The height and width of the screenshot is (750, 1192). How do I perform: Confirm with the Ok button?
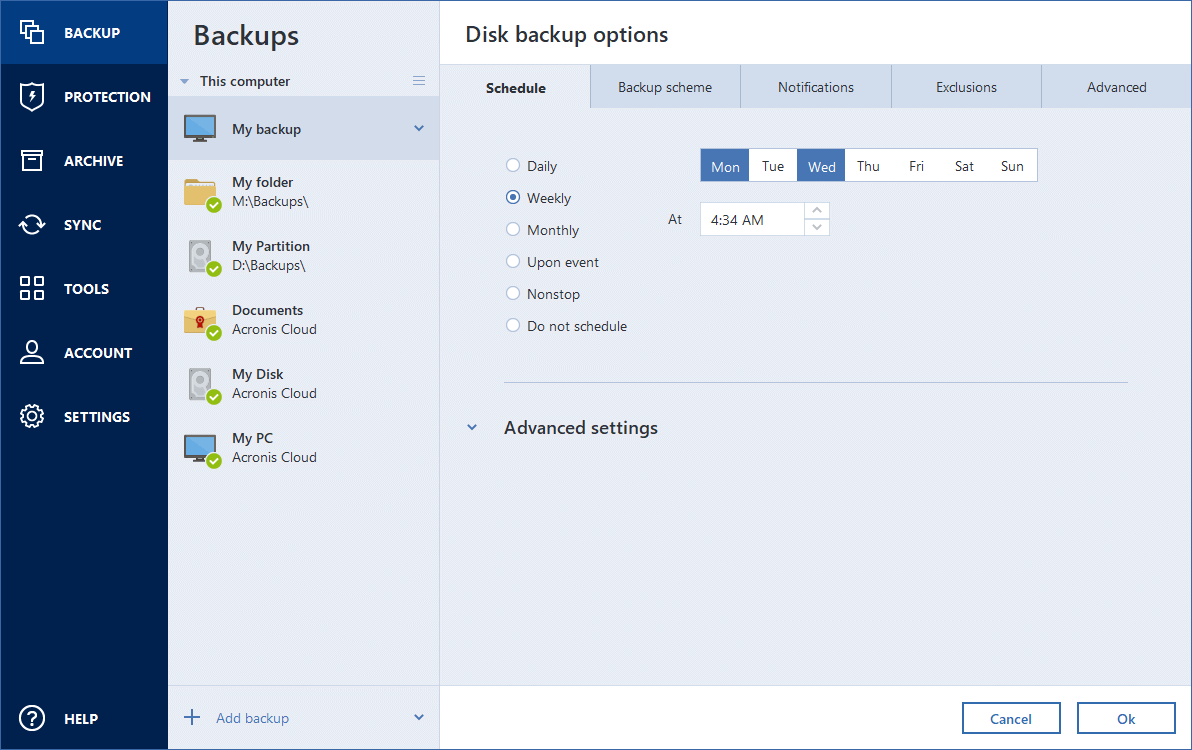click(1126, 718)
